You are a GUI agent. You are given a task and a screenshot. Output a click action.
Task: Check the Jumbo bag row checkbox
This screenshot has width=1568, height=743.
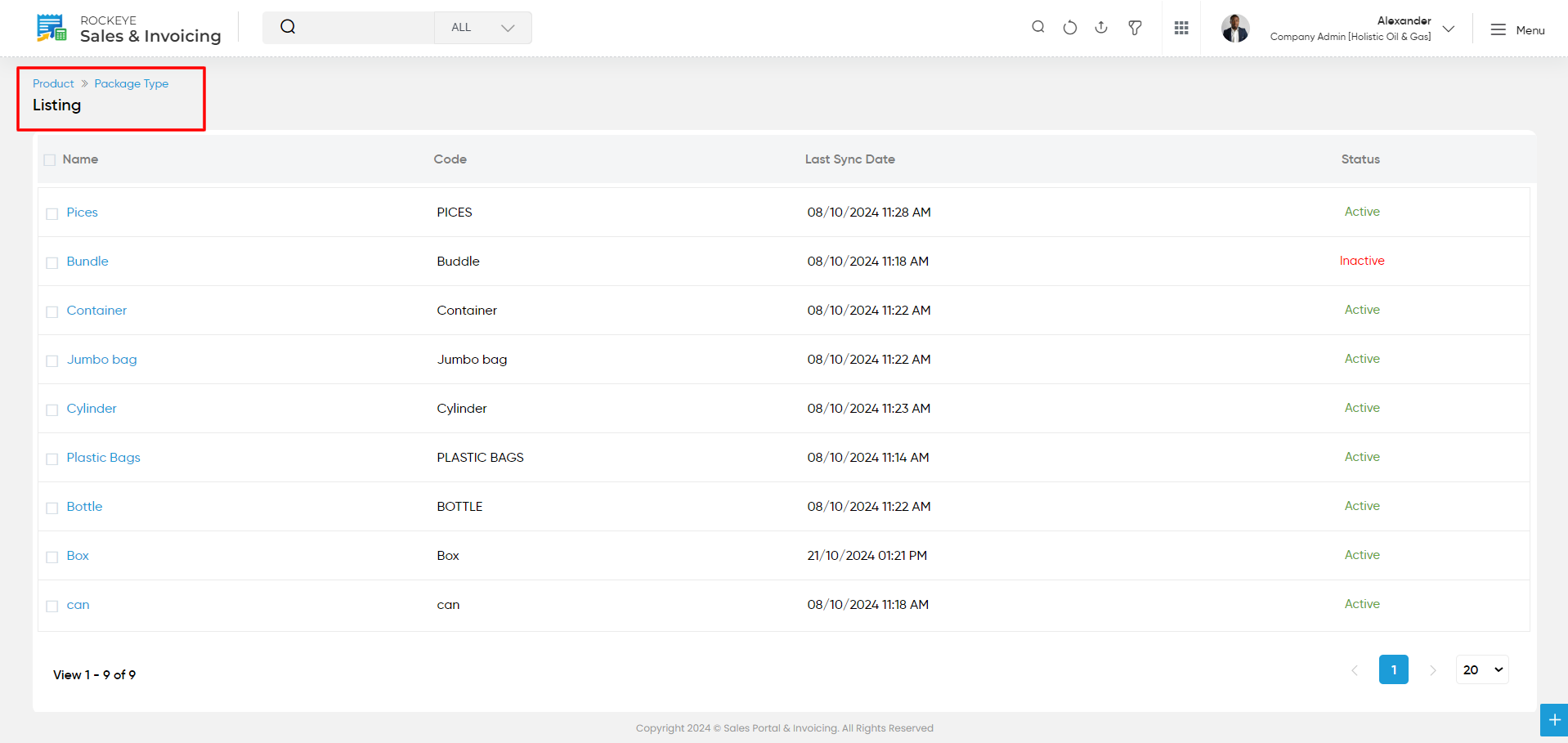tap(52, 360)
